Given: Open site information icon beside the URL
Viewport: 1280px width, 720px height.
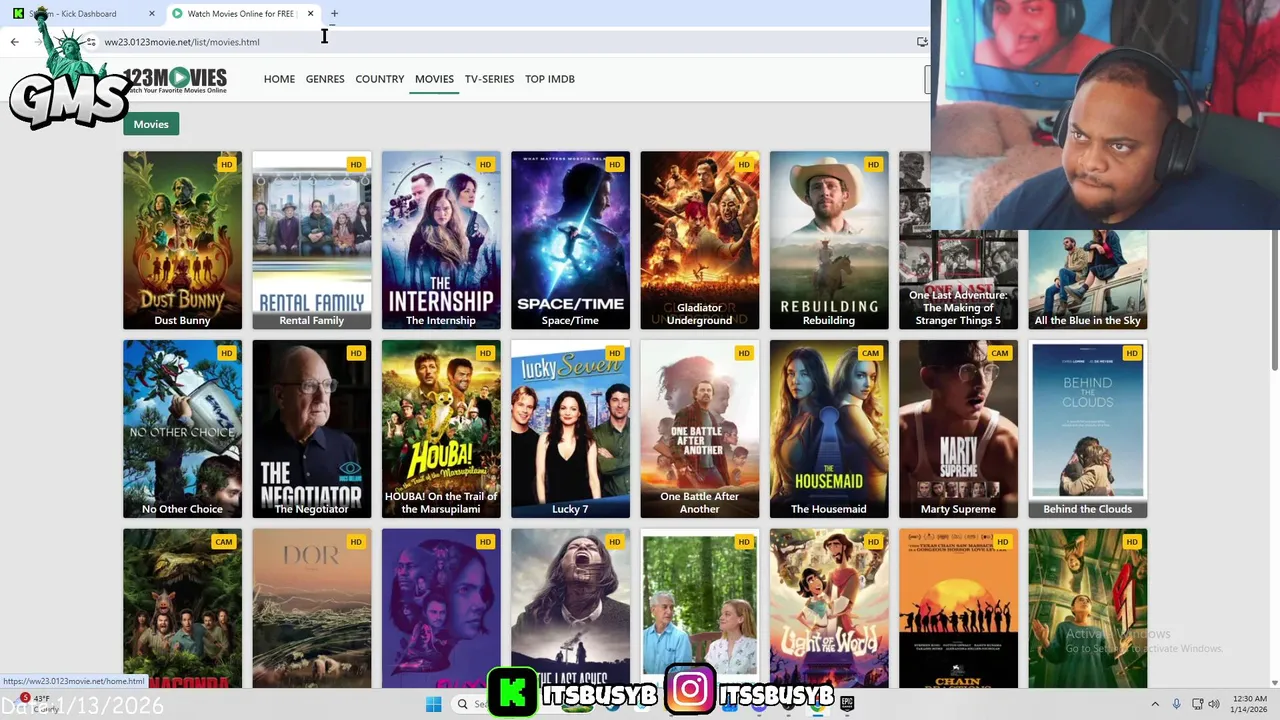Looking at the screenshot, I should [x=91, y=42].
